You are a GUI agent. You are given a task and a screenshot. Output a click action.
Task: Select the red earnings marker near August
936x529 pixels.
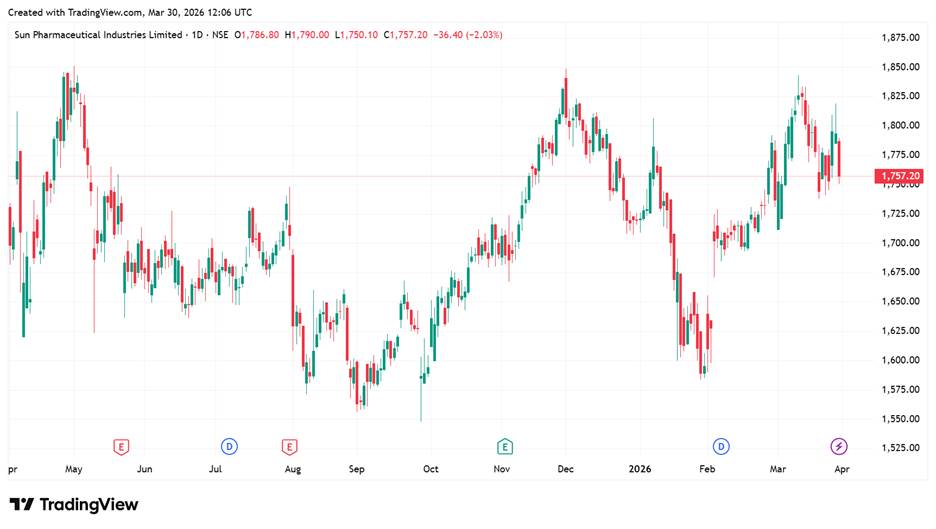(290, 446)
